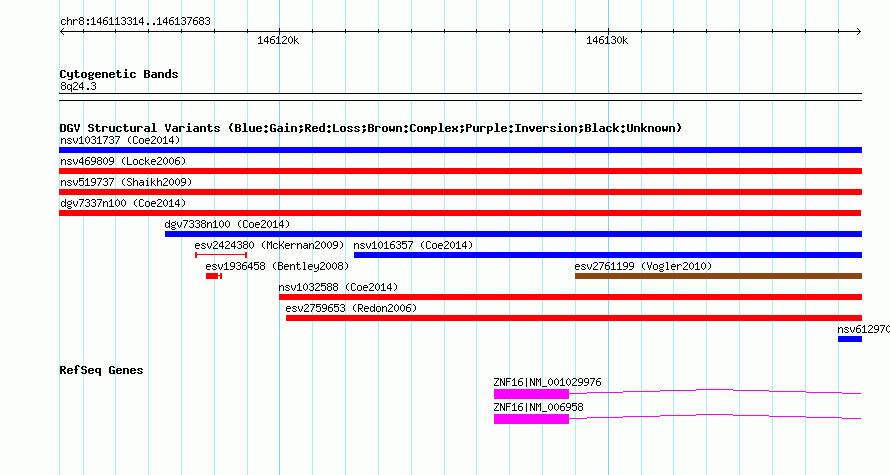Click the ZNF16|NM_001029976 gene label
This screenshot has height=475, width=890.
coord(548,382)
